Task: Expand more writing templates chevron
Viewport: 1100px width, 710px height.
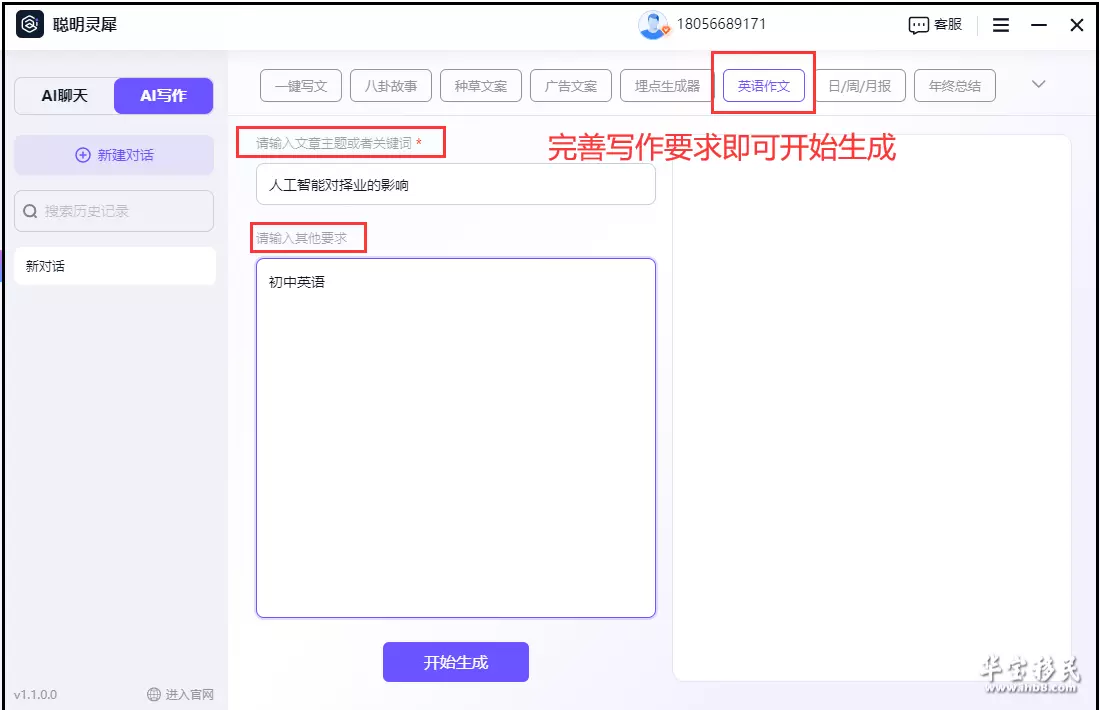Action: tap(1039, 84)
